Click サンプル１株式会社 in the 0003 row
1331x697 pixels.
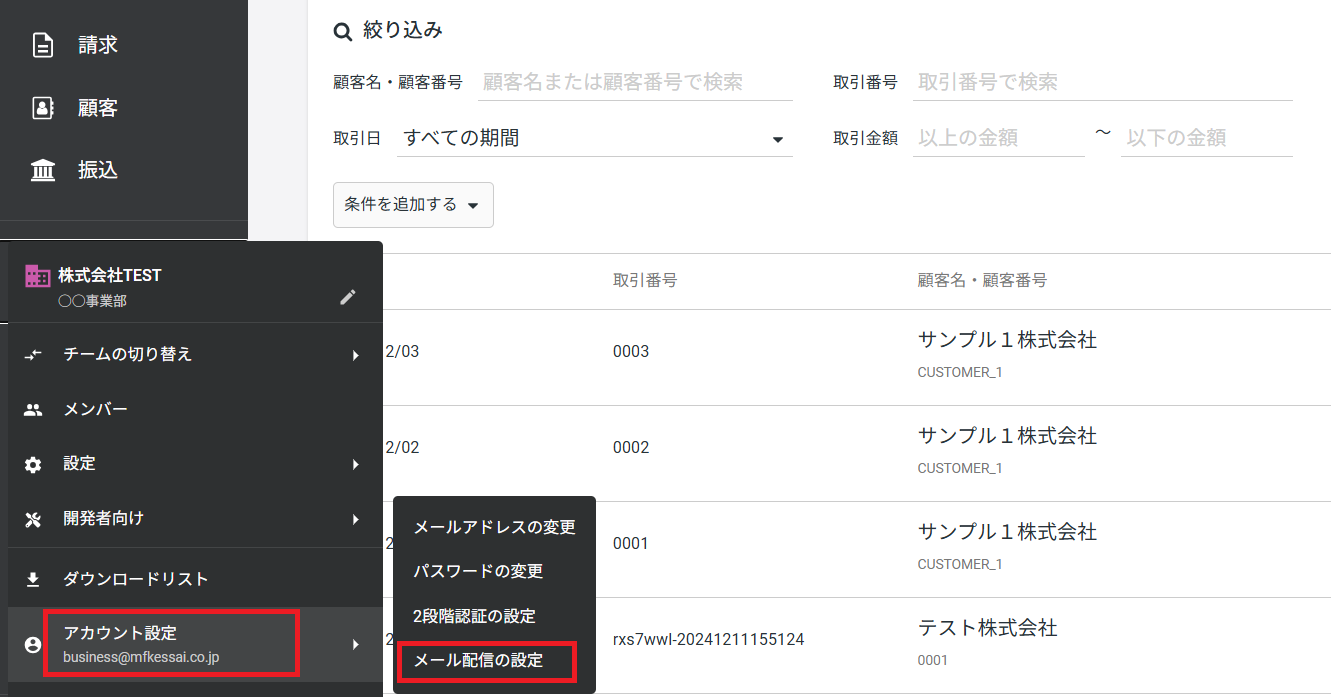point(1007,341)
